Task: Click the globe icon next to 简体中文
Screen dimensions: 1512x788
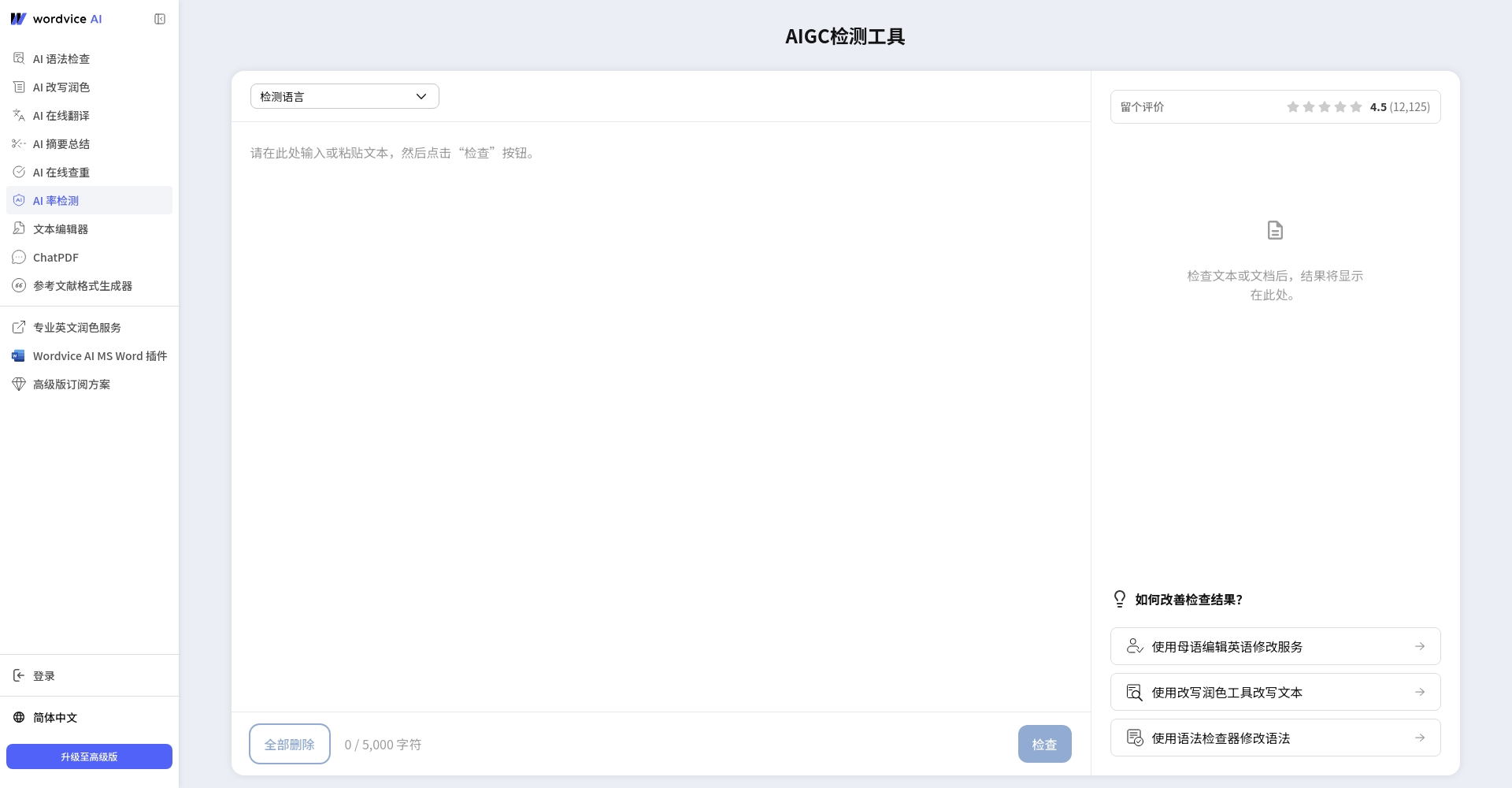Action: (19, 717)
